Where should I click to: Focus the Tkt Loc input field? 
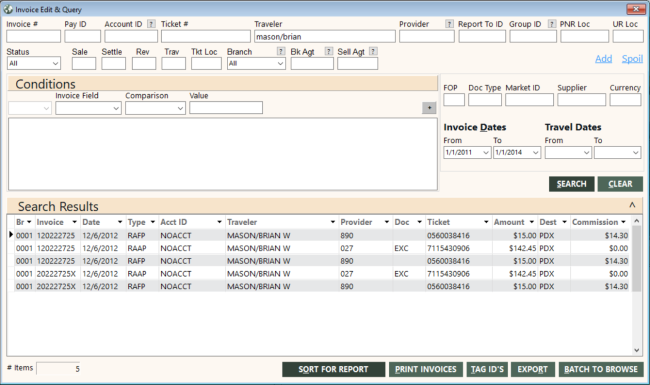point(206,63)
